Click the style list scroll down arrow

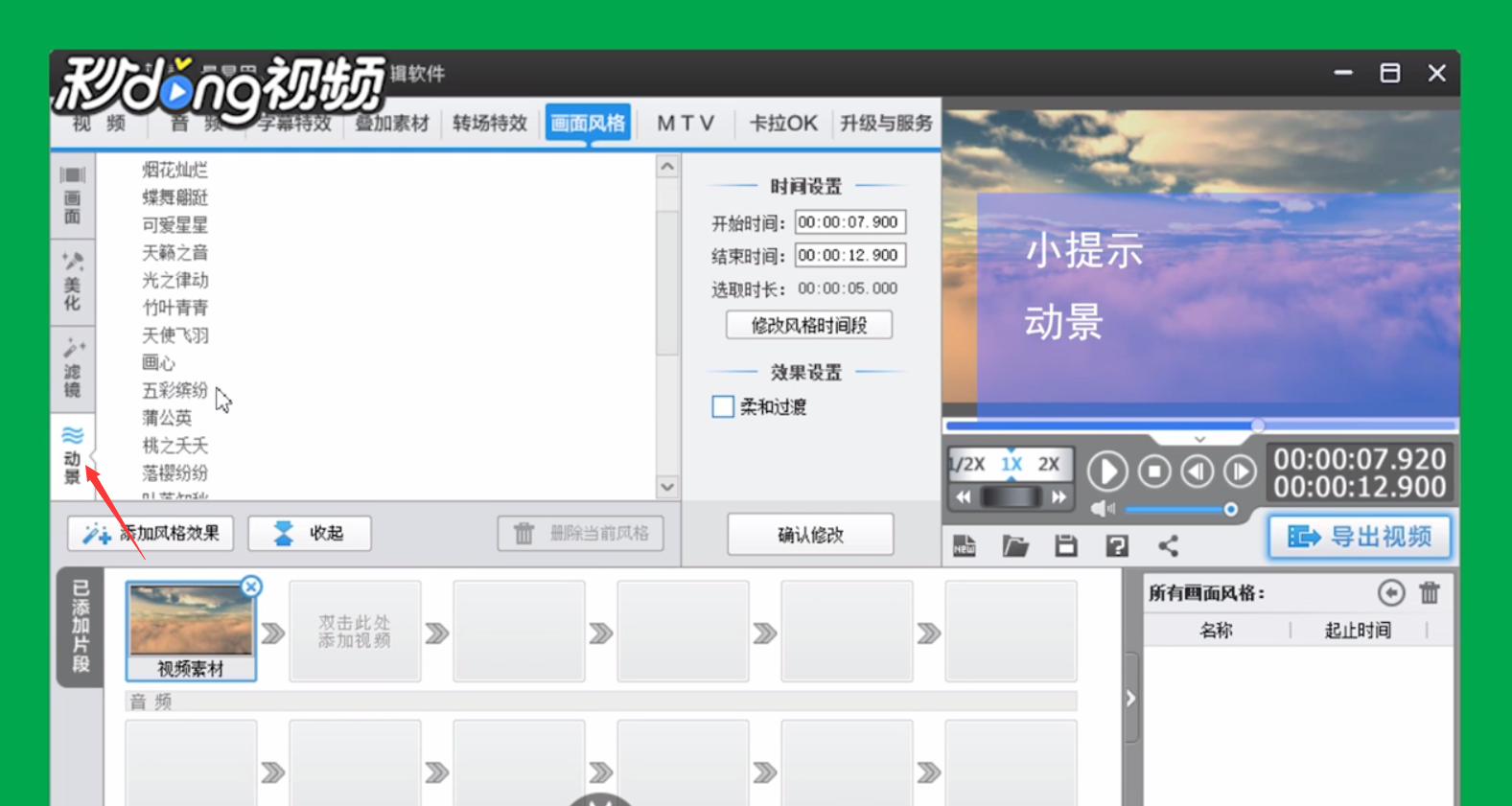click(x=667, y=487)
